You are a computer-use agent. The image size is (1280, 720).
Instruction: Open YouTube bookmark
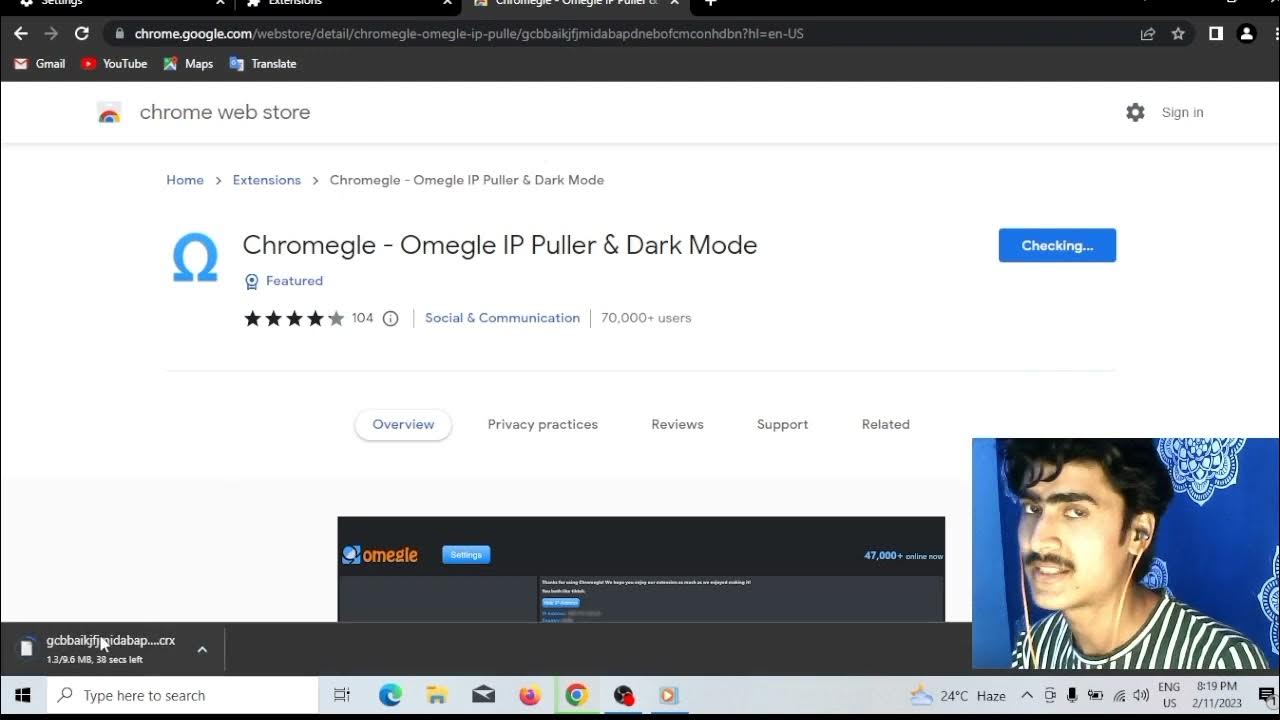click(x=114, y=64)
